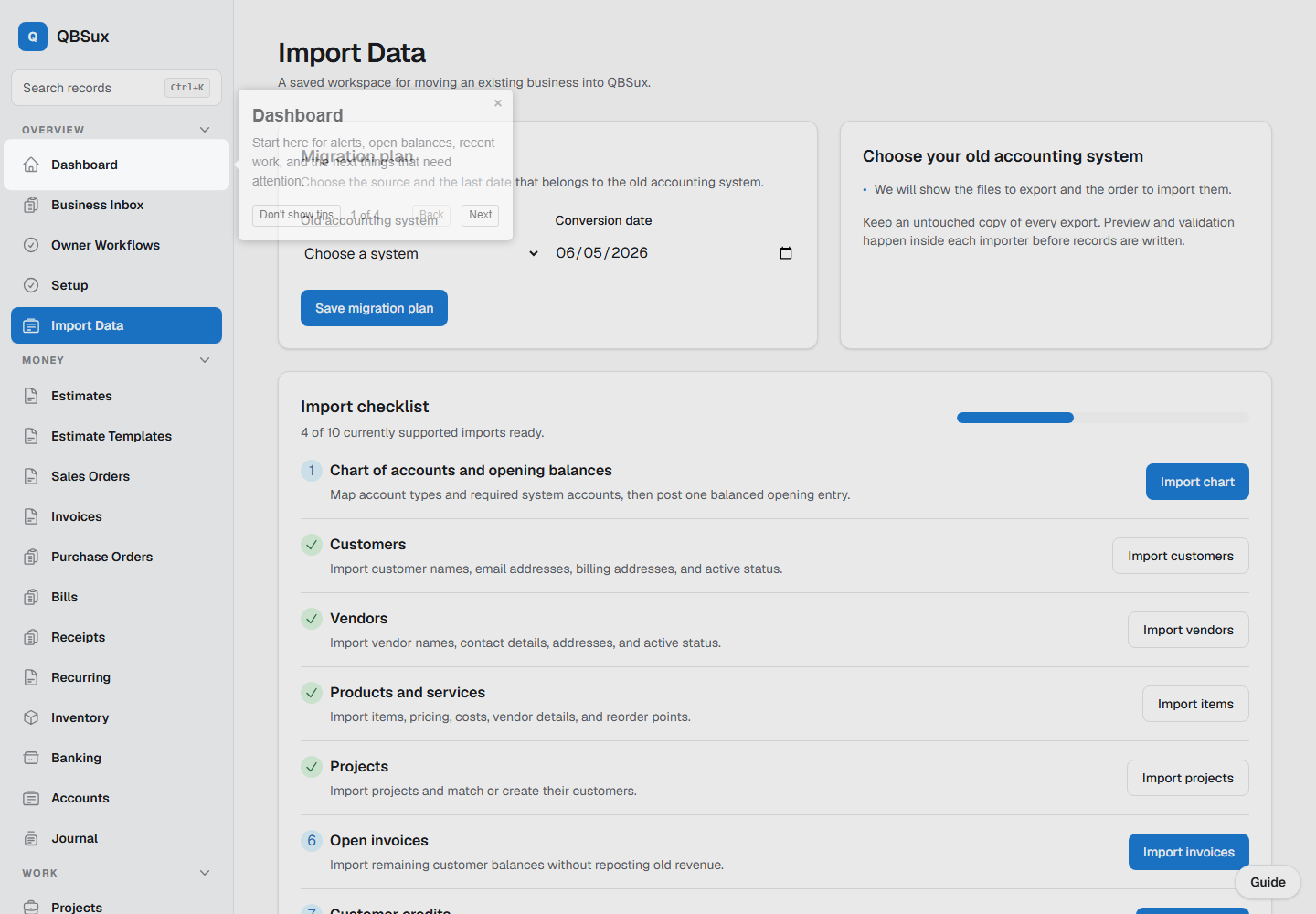Click the Open invoices checklist title
Image resolution: width=1316 pixels, height=914 pixels.
click(x=379, y=841)
